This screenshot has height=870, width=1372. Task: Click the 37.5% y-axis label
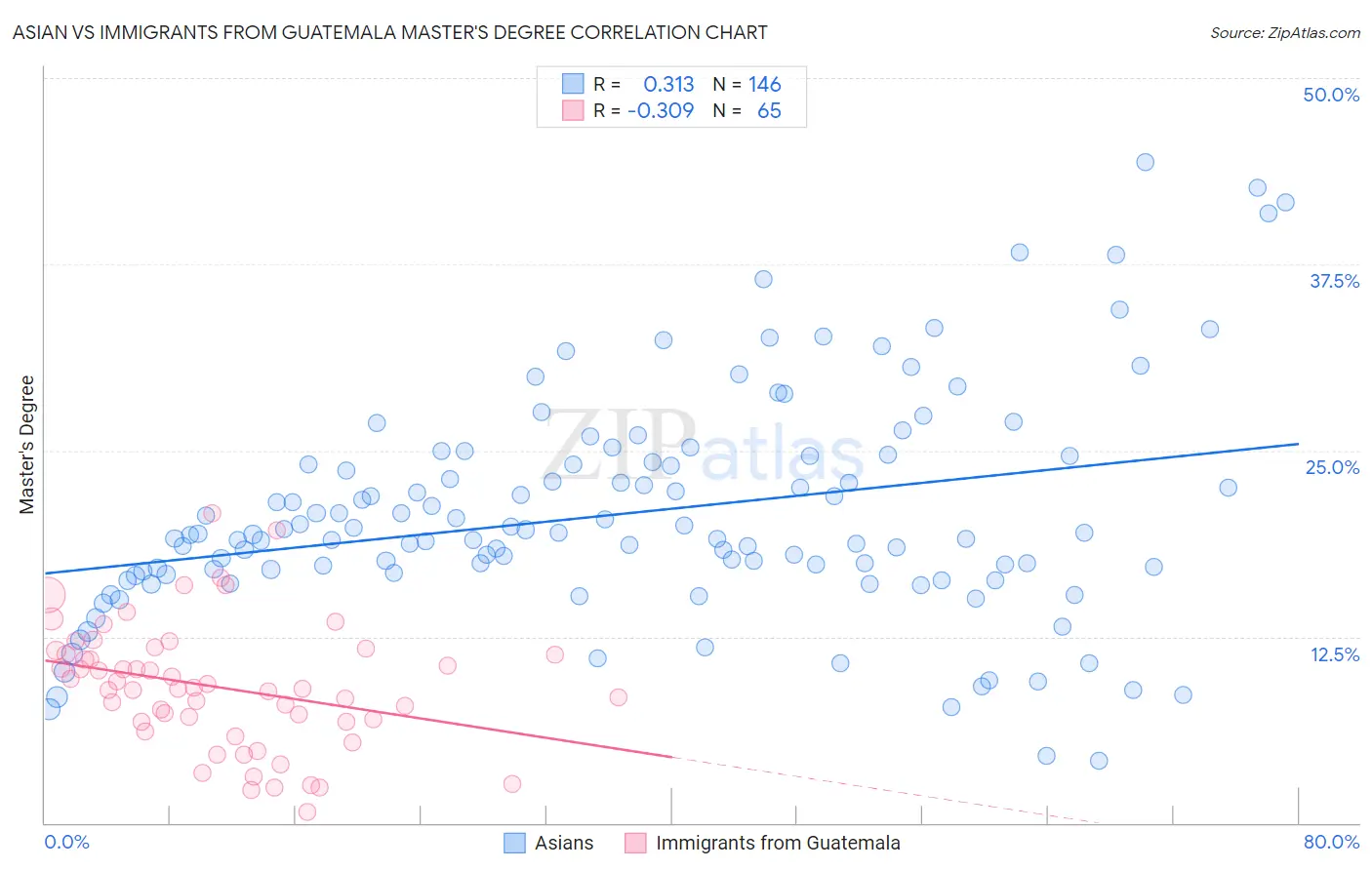click(1334, 281)
